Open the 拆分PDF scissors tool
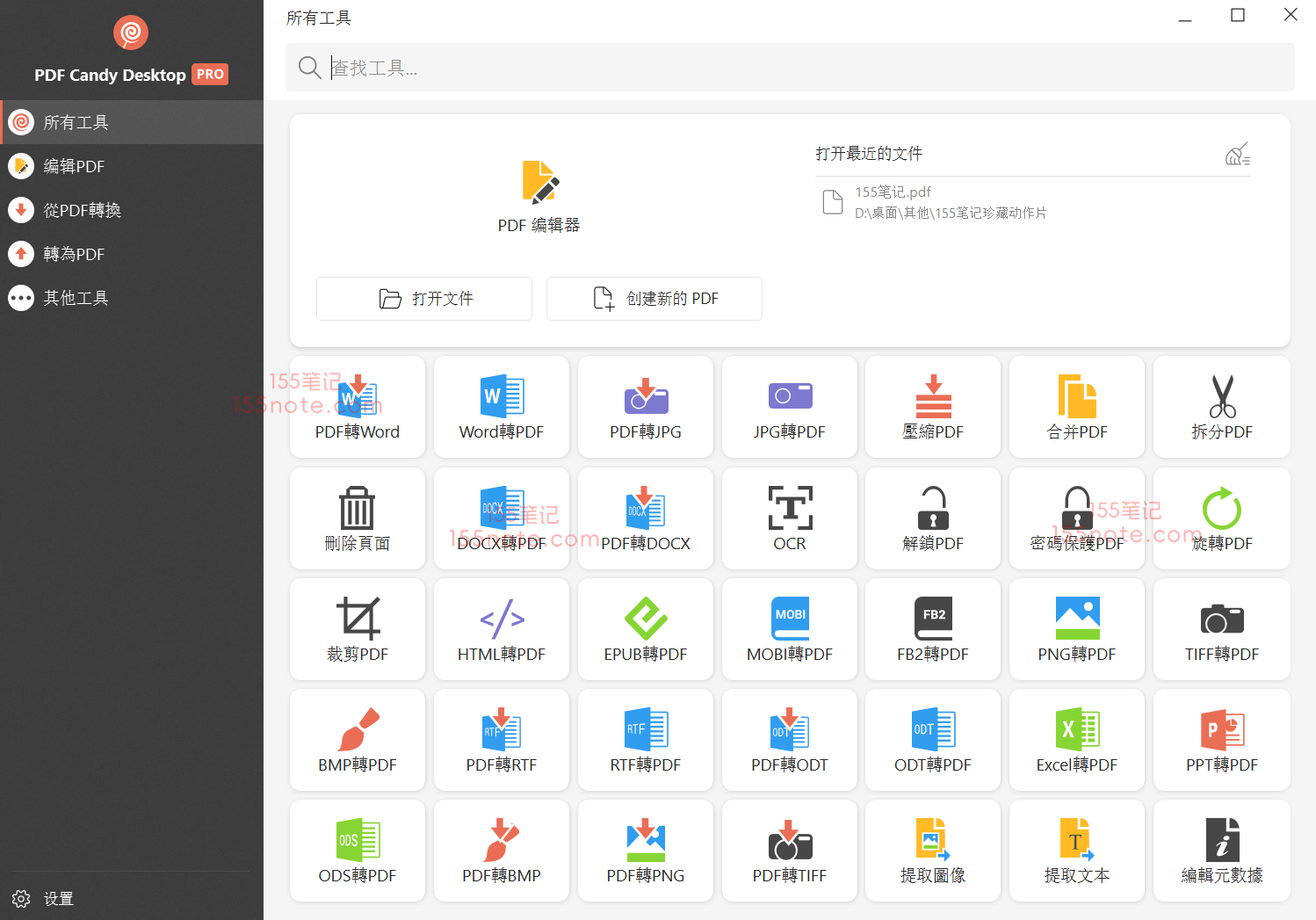 click(1221, 407)
